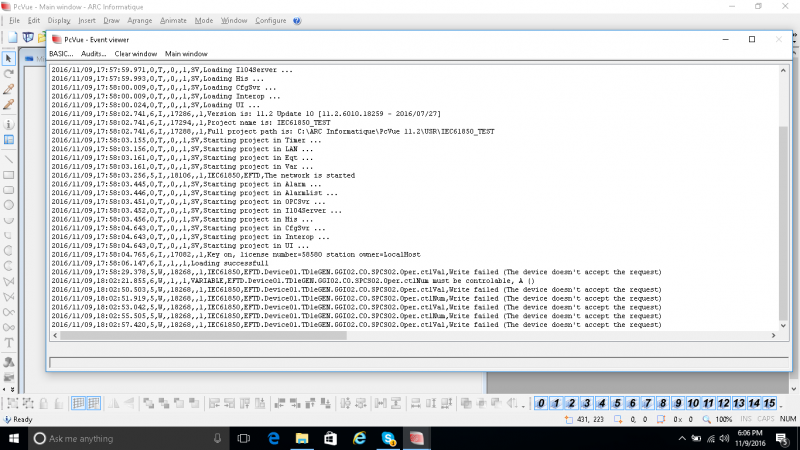Select the arrow pointer tool

coord(9,59)
